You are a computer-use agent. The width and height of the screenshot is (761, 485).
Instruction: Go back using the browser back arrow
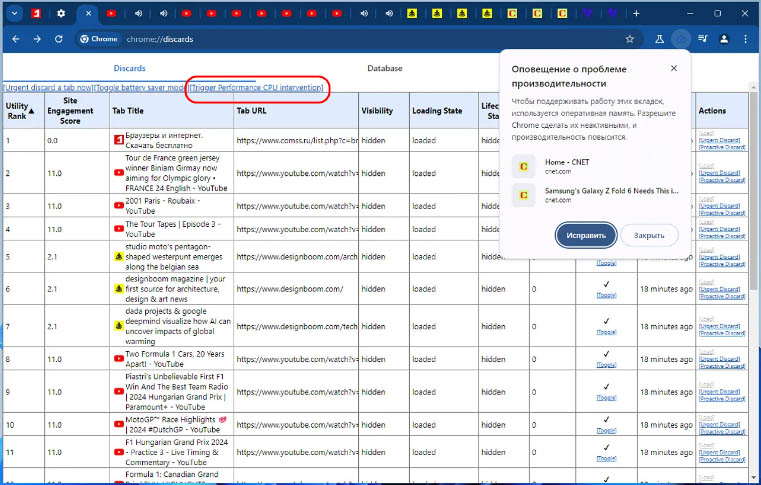point(16,39)
